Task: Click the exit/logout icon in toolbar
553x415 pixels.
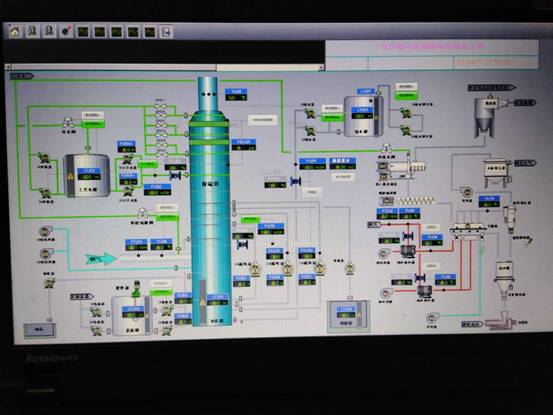Action: pyautogui.click(x=166, y=32)
